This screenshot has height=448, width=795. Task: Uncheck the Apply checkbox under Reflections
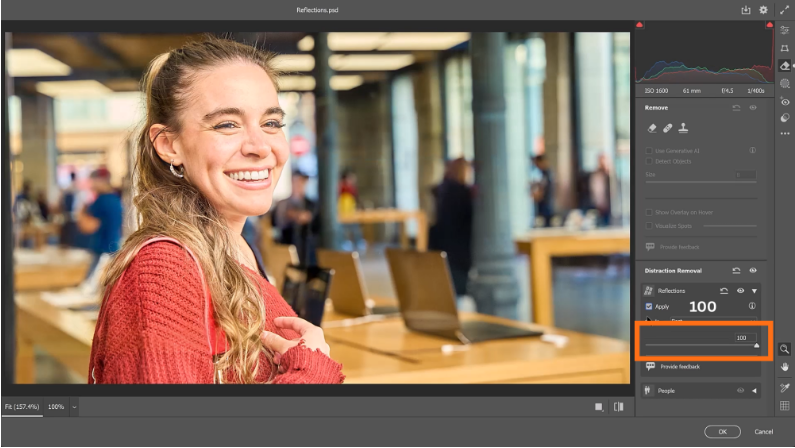pos(649,306)
